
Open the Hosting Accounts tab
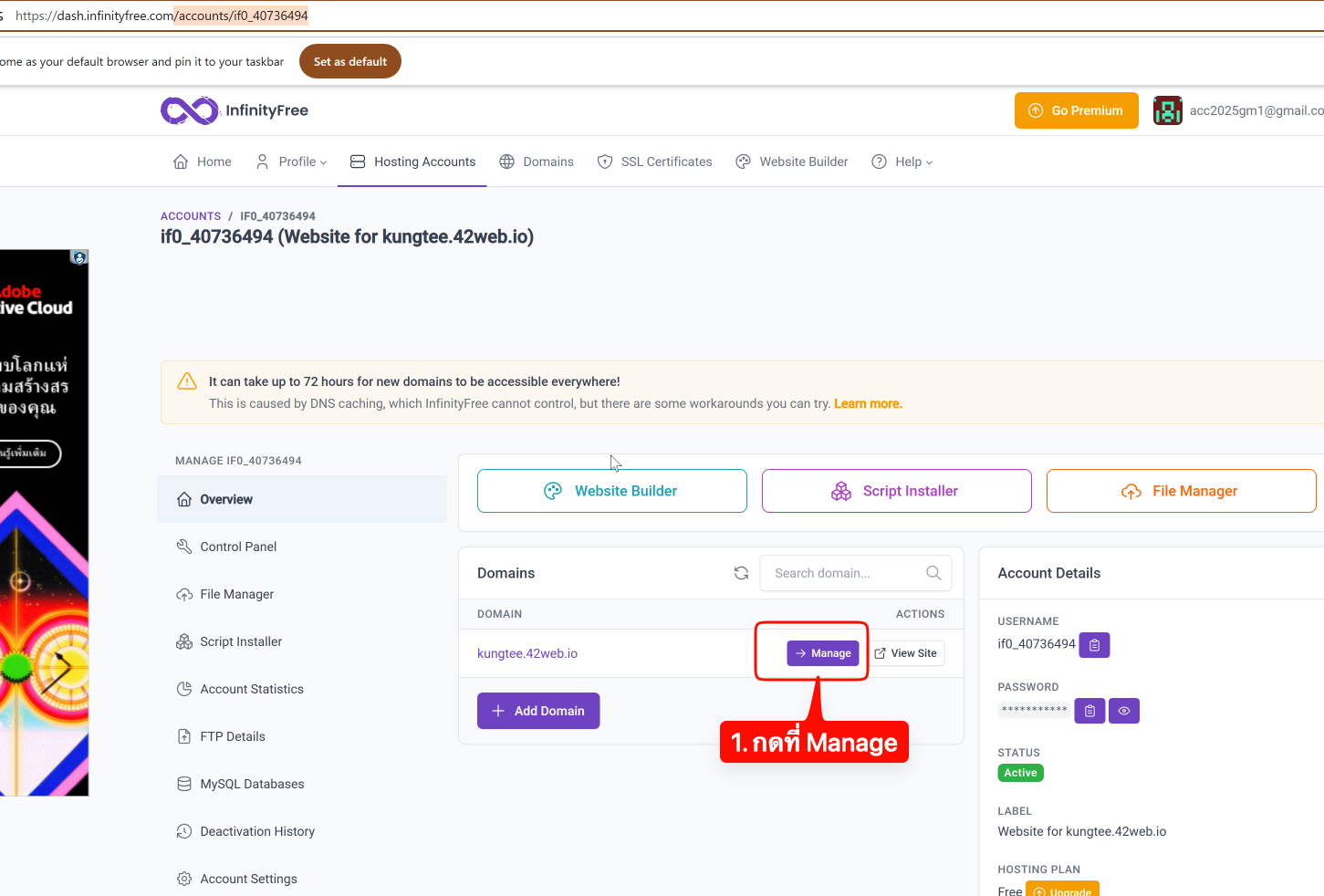(412, 161)
